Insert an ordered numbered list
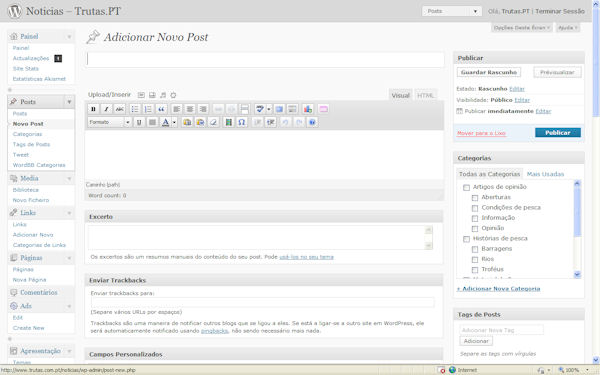The image size is (600, 375). (148, 109)
